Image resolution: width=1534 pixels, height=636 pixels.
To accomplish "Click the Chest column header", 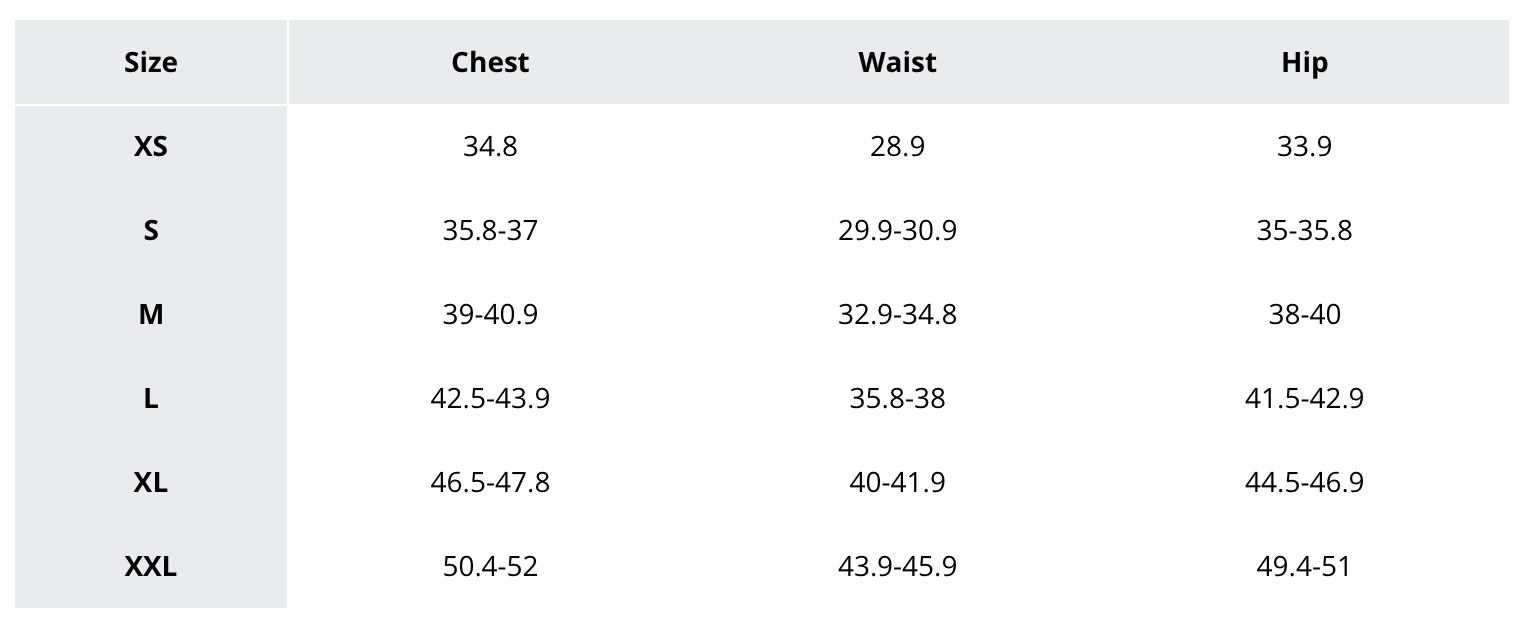I will point(490,62).
